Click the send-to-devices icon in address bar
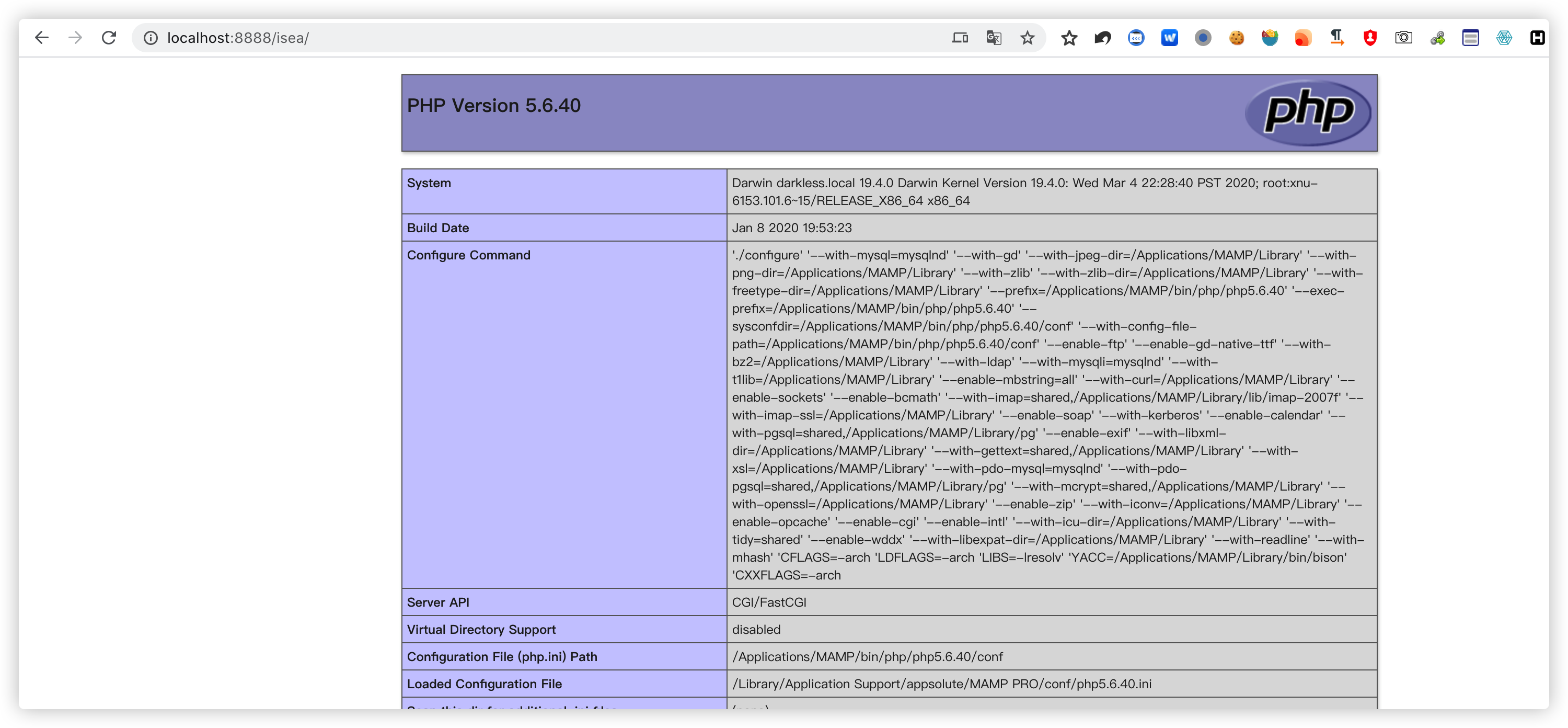1568x728 pixels. [x=960, y=38]
